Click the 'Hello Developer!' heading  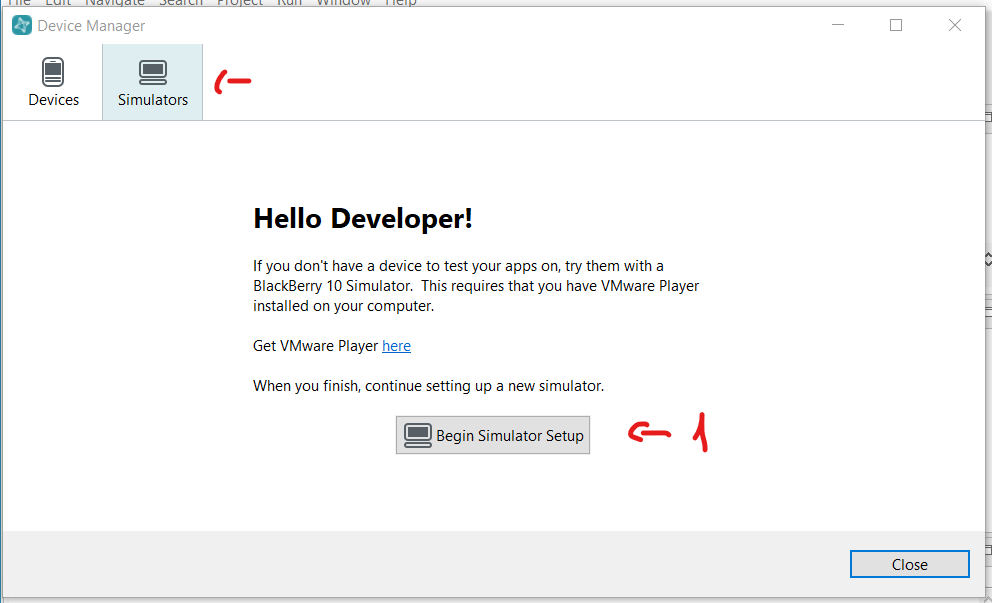[x=363, y=219]
